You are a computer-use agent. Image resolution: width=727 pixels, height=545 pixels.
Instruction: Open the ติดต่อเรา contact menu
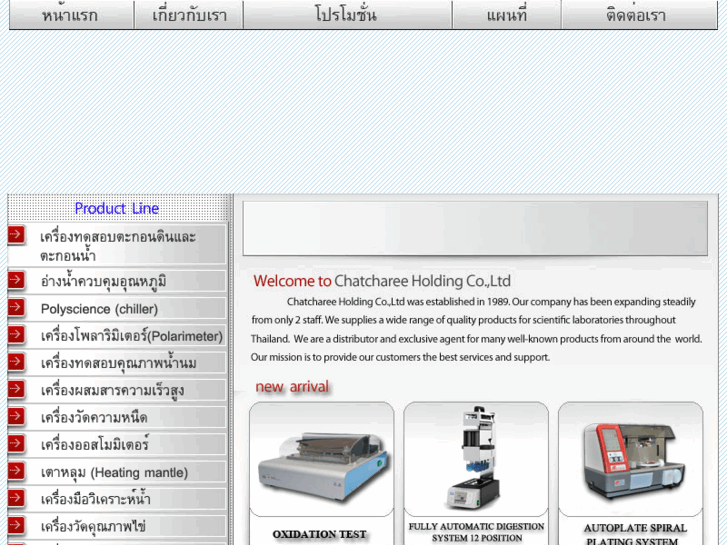639,15
